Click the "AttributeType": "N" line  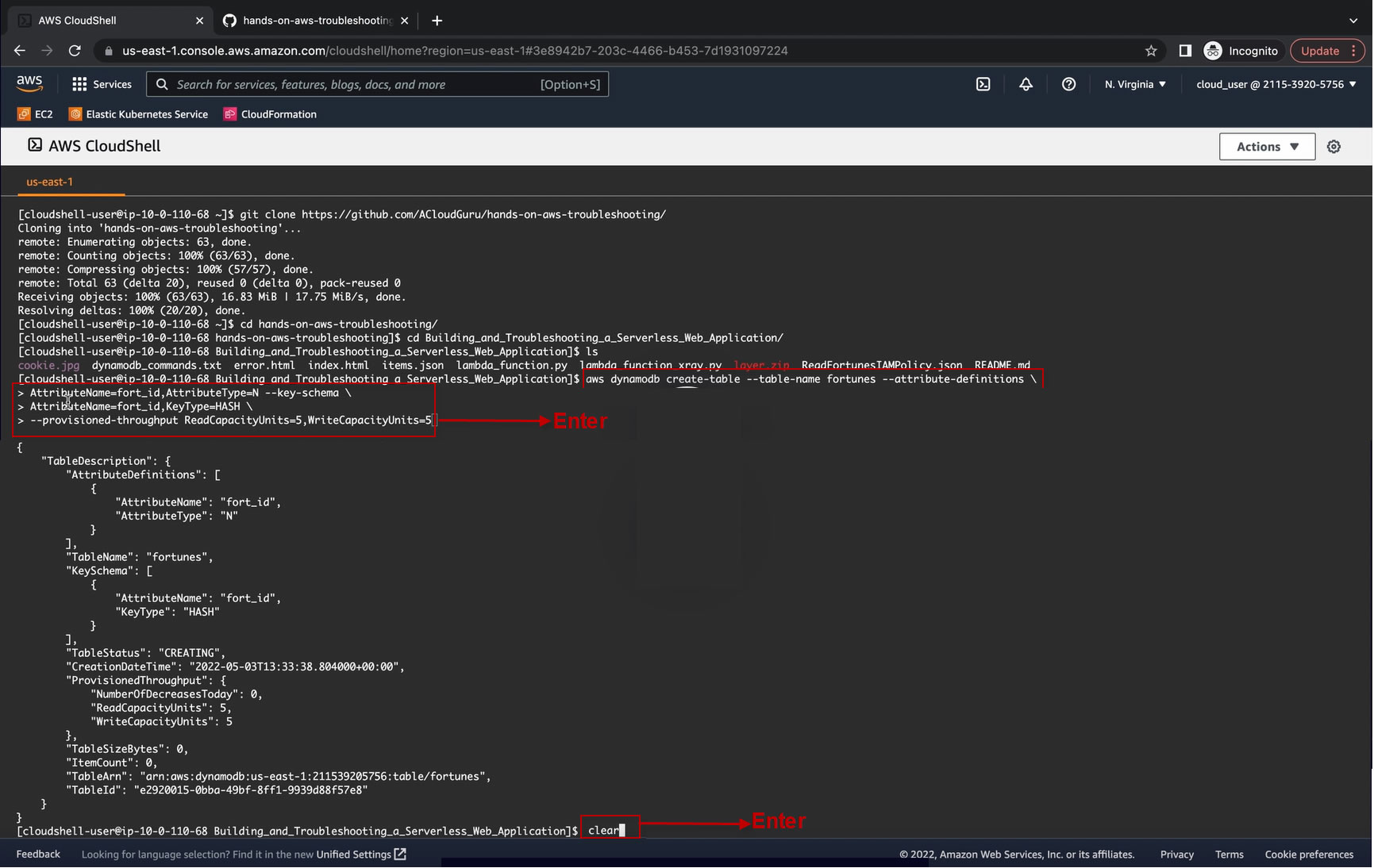177,517
